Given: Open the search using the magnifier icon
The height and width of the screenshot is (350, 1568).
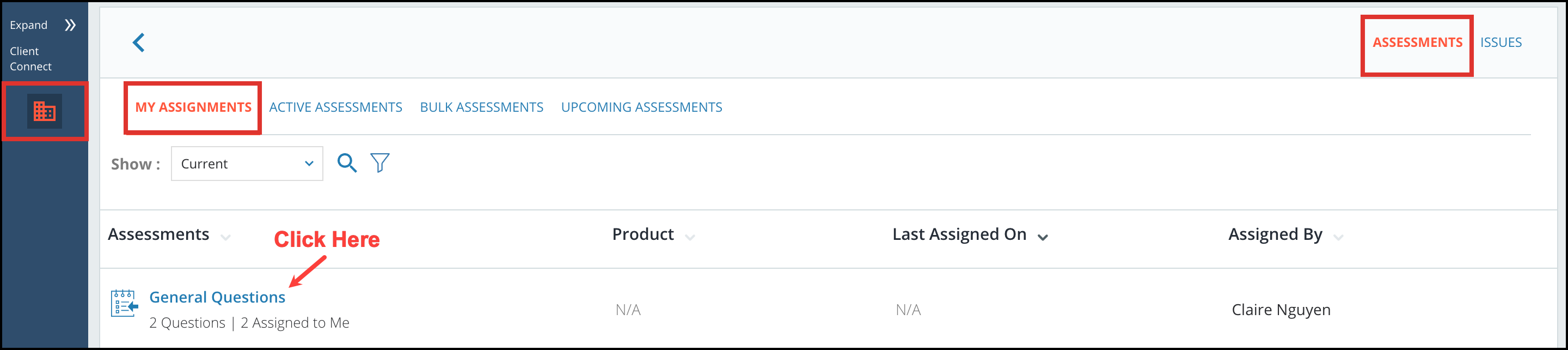Looking at the screenshot, I should pos(347,163).
